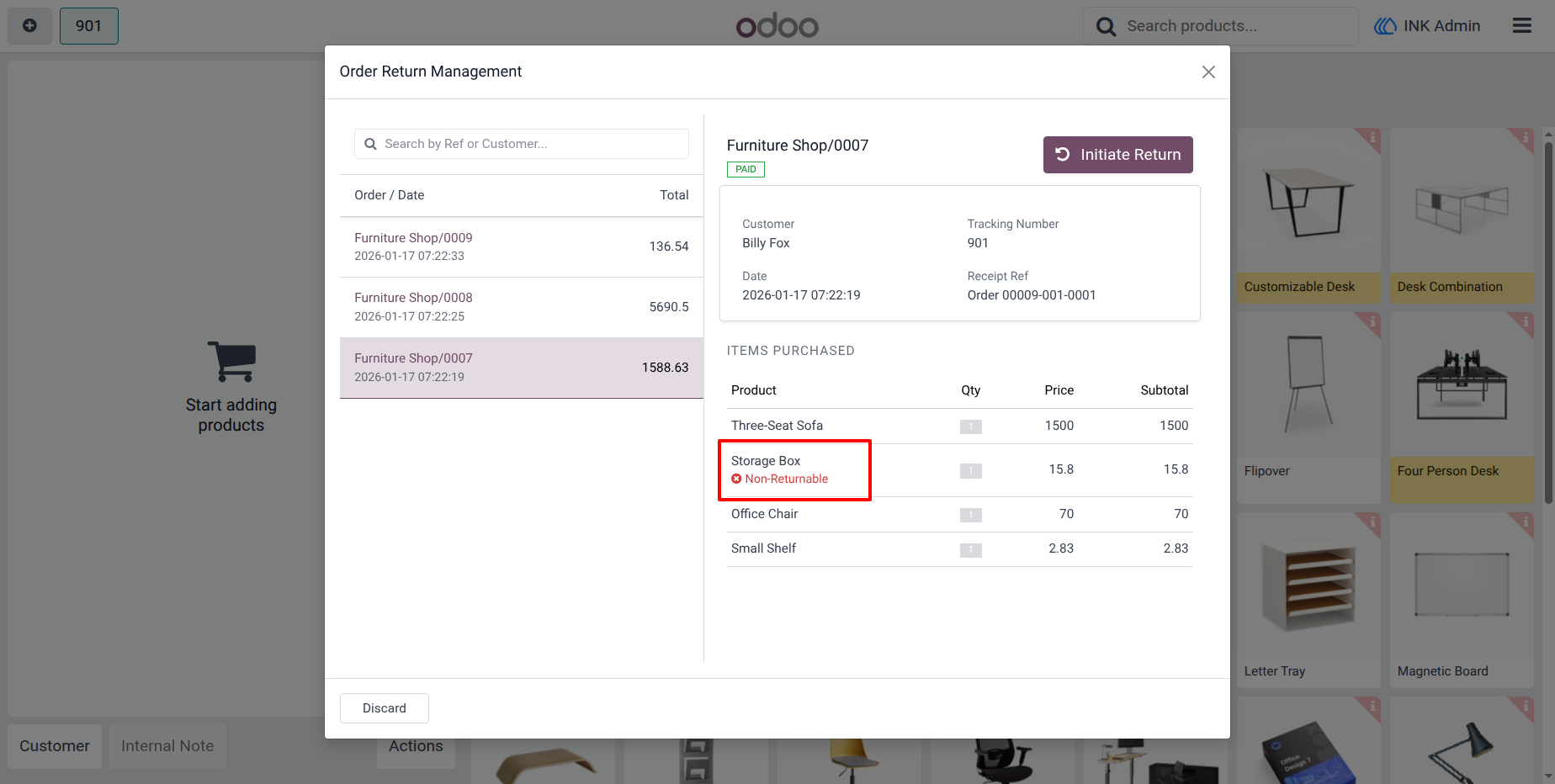Select the Desk Combination product card
The image size is (1555, 784).
(x=1462, y=215)
